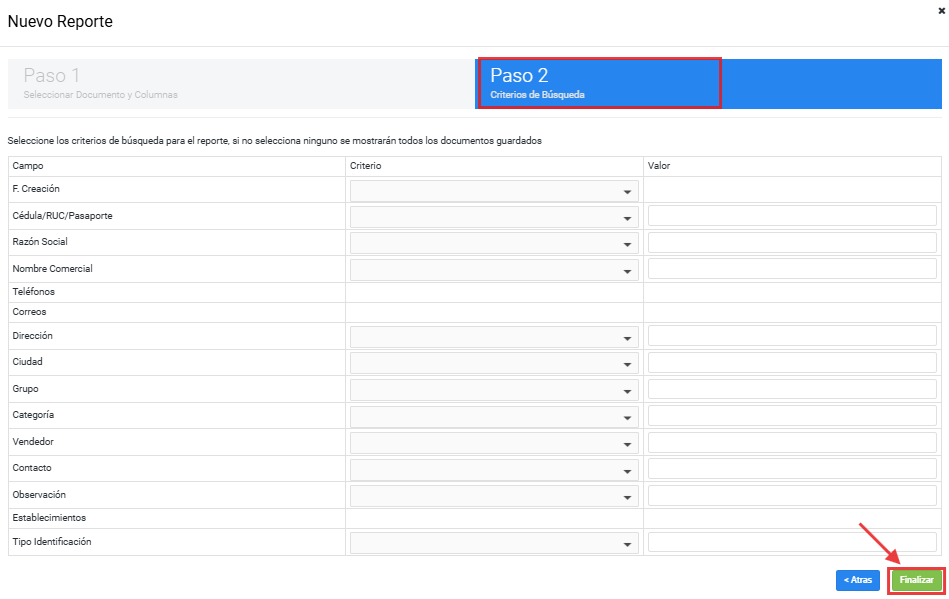Open the Razón Social criterio dropdown

(x=494, y=243)
